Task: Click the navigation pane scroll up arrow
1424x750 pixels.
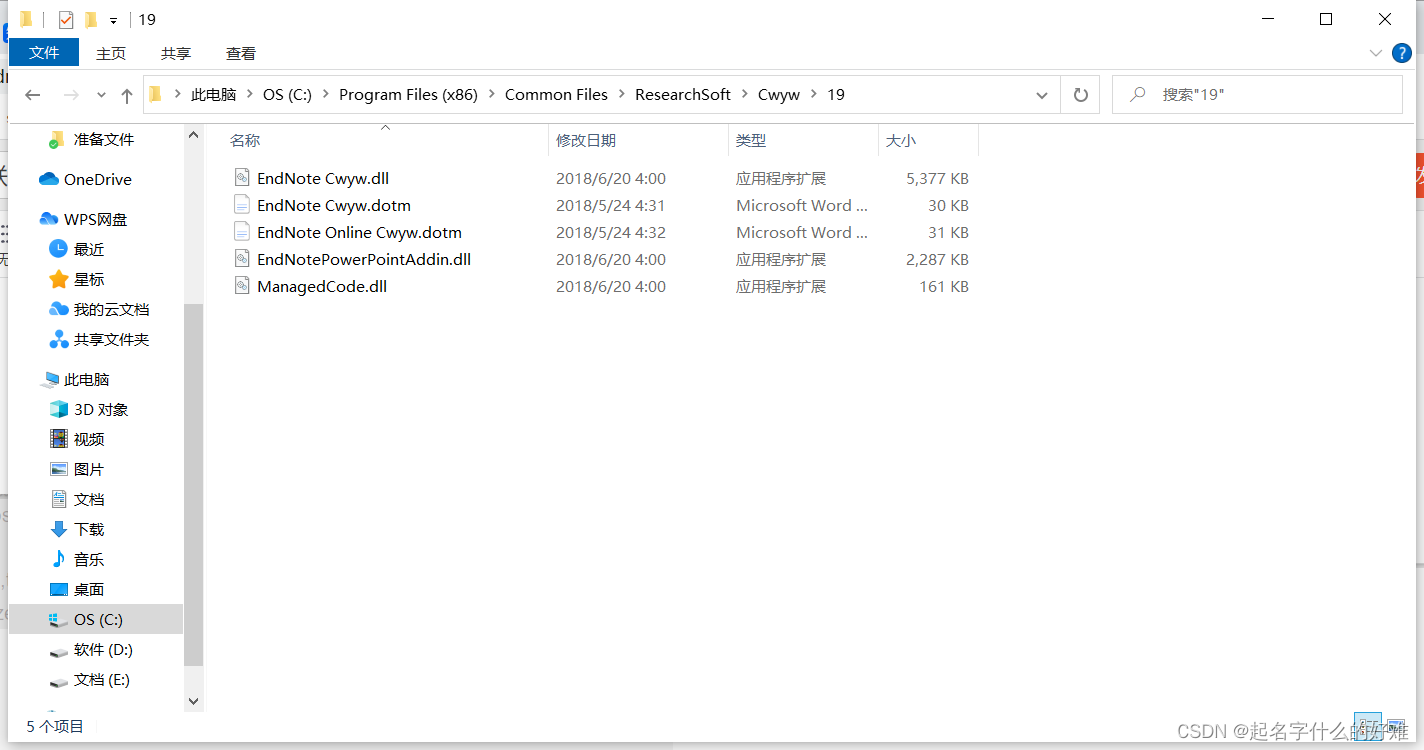Action: (194, 135)
